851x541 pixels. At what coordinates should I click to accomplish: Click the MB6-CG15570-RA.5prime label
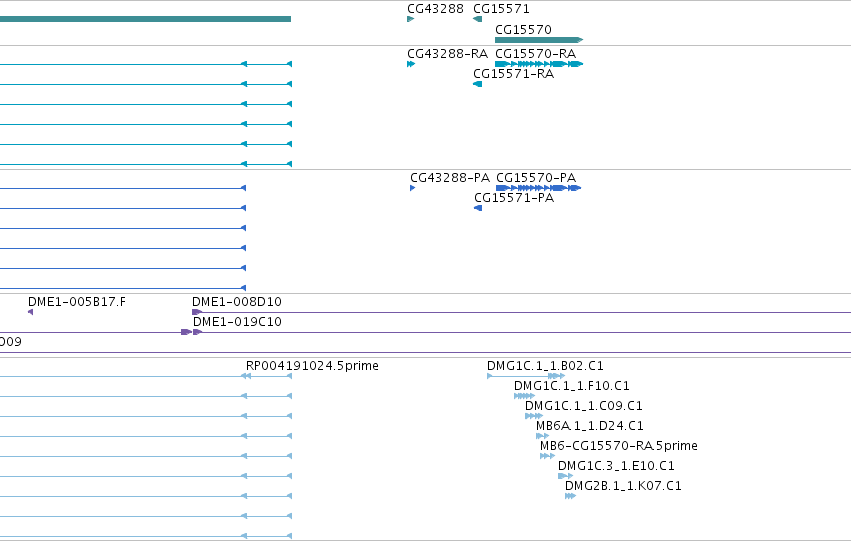pyautogui.click(x=619, y=446)
